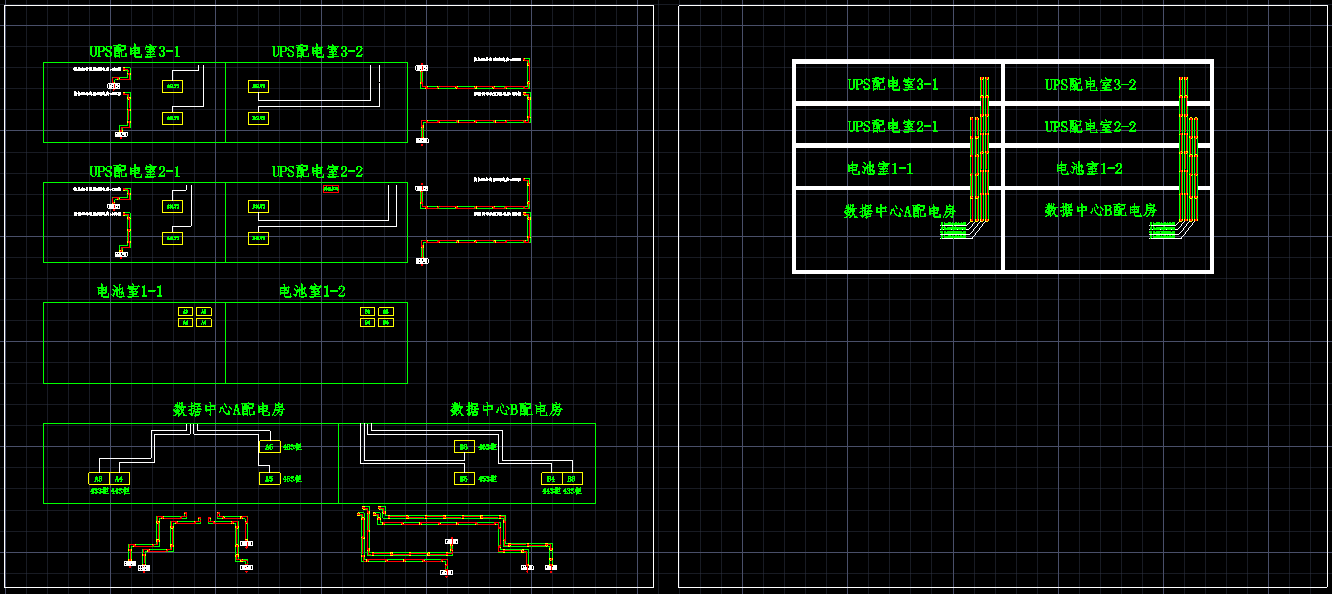
Task: Select the 数据中心B配电房 heading in left drawing
Action: tap(506, 410)
